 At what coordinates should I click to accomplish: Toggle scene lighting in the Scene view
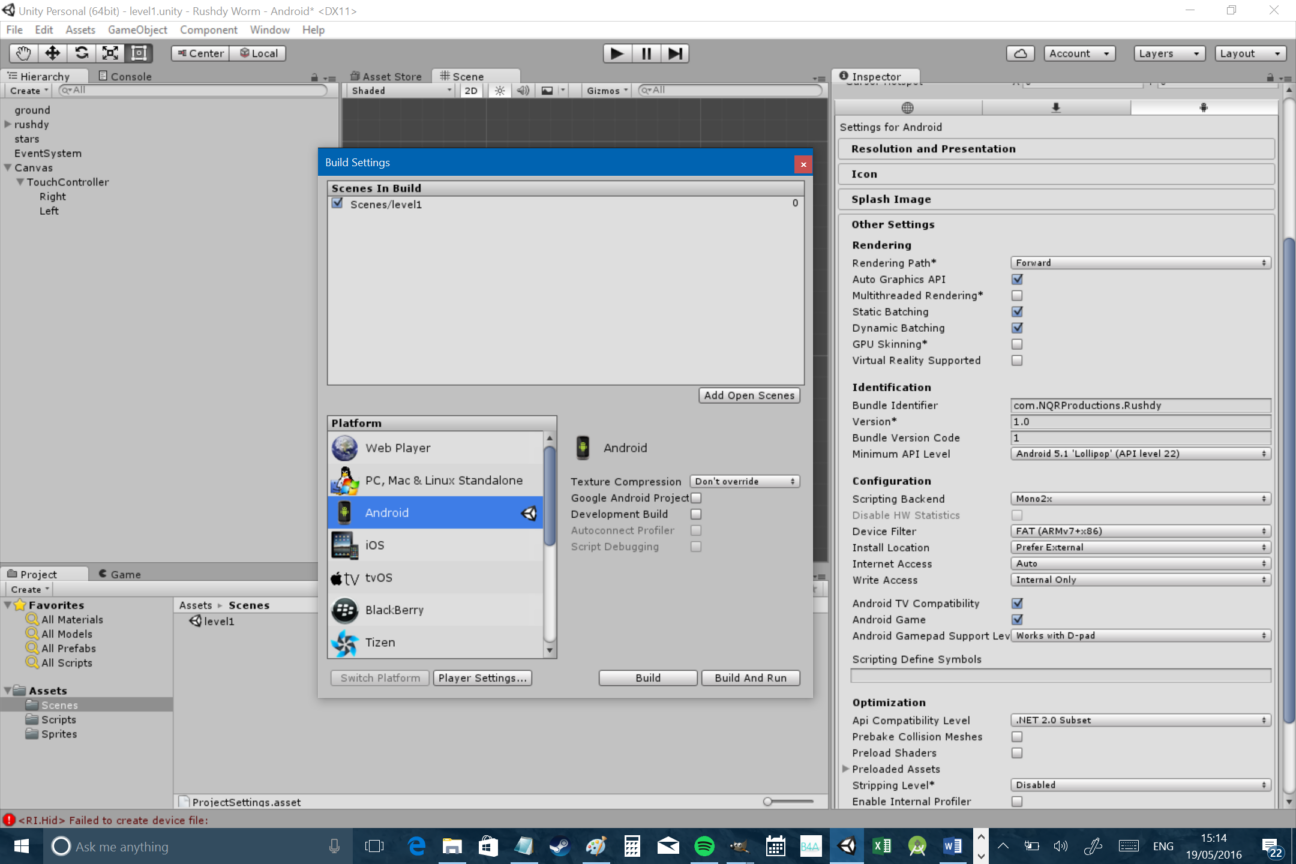pyautogui.click(x=498, y=90)
